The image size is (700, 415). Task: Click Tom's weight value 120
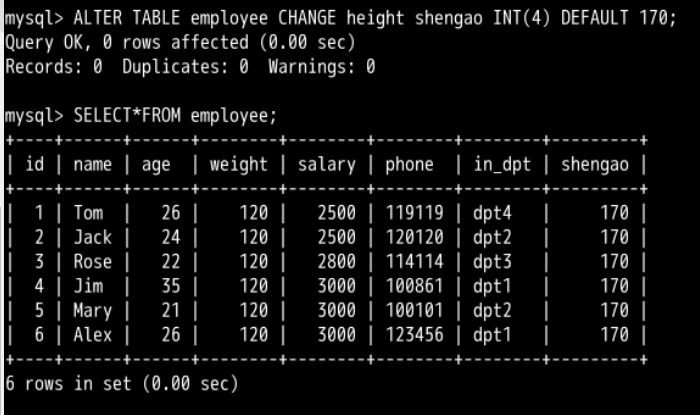coord(254,213)
